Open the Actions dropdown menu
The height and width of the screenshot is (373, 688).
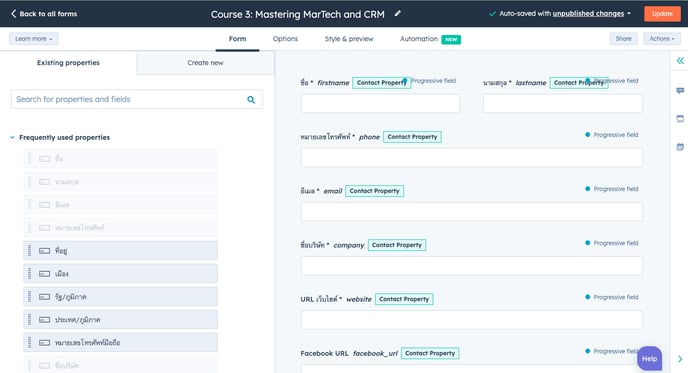point(662,39)
